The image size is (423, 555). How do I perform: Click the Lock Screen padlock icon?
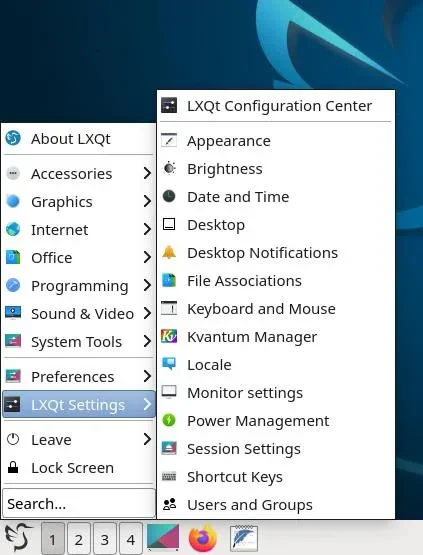click(x=13, y=467)
